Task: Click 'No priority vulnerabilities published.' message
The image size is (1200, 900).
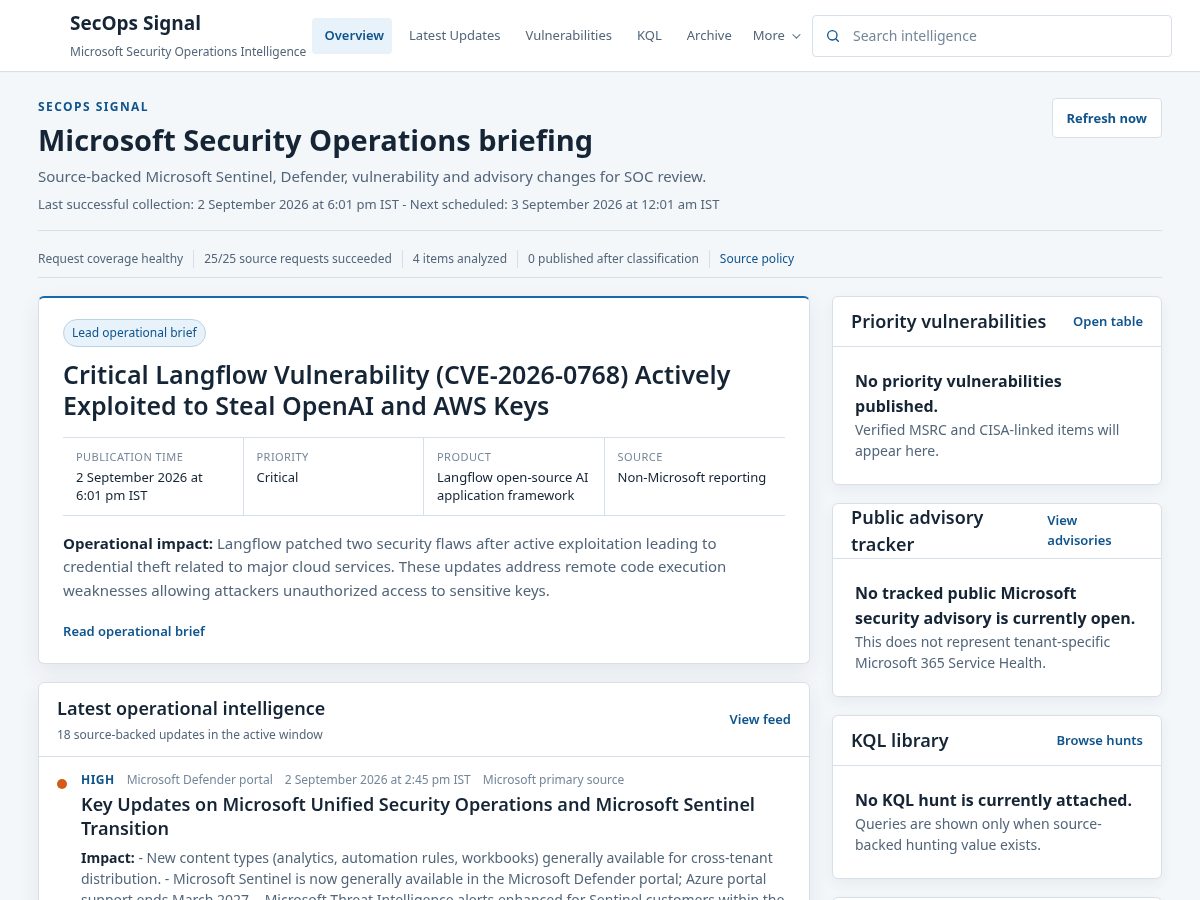Action: pyautogui.click(x=958, y=393)
